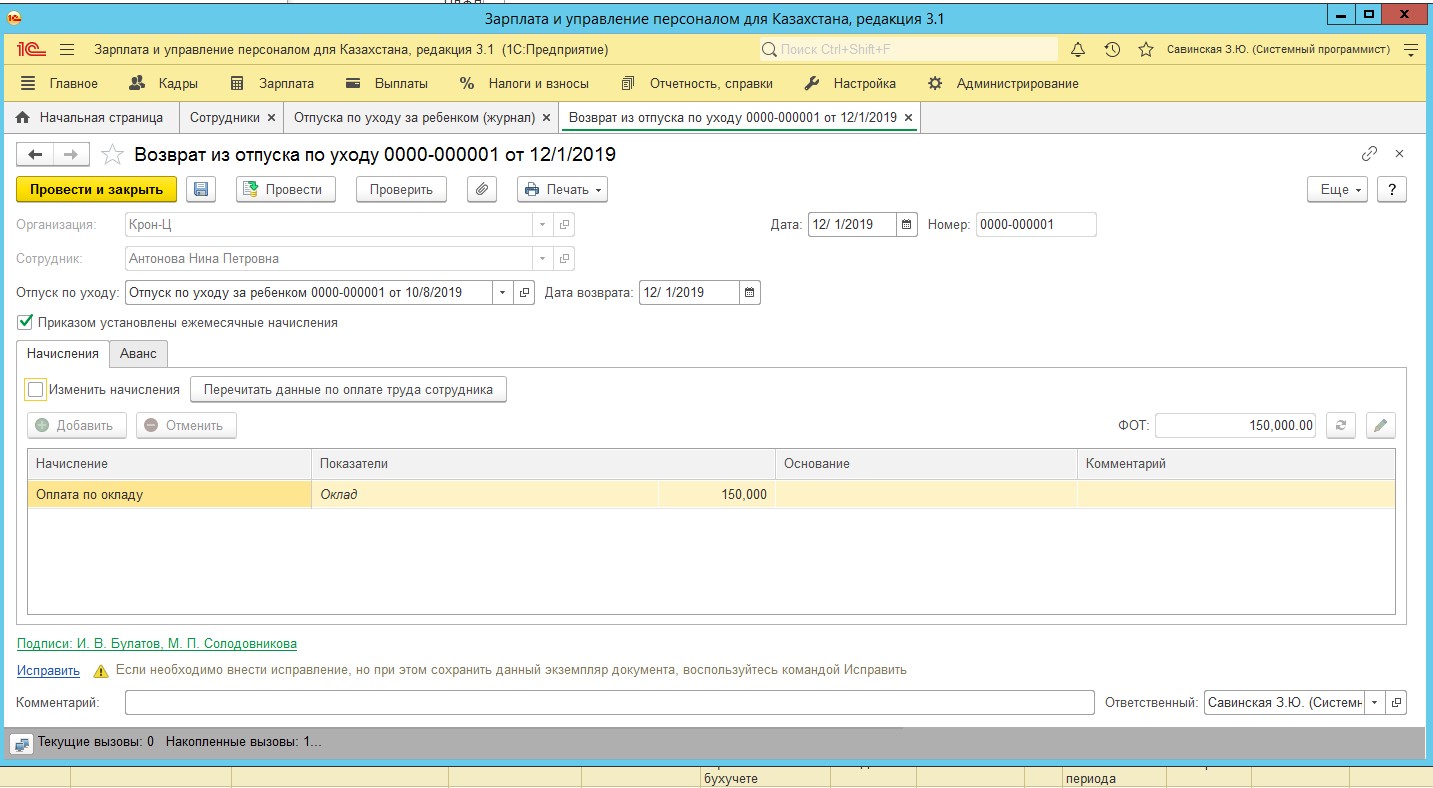Open Сотрудник Антонова record icon
This screenshot has width=1433, height=788.
pos(564,258)
